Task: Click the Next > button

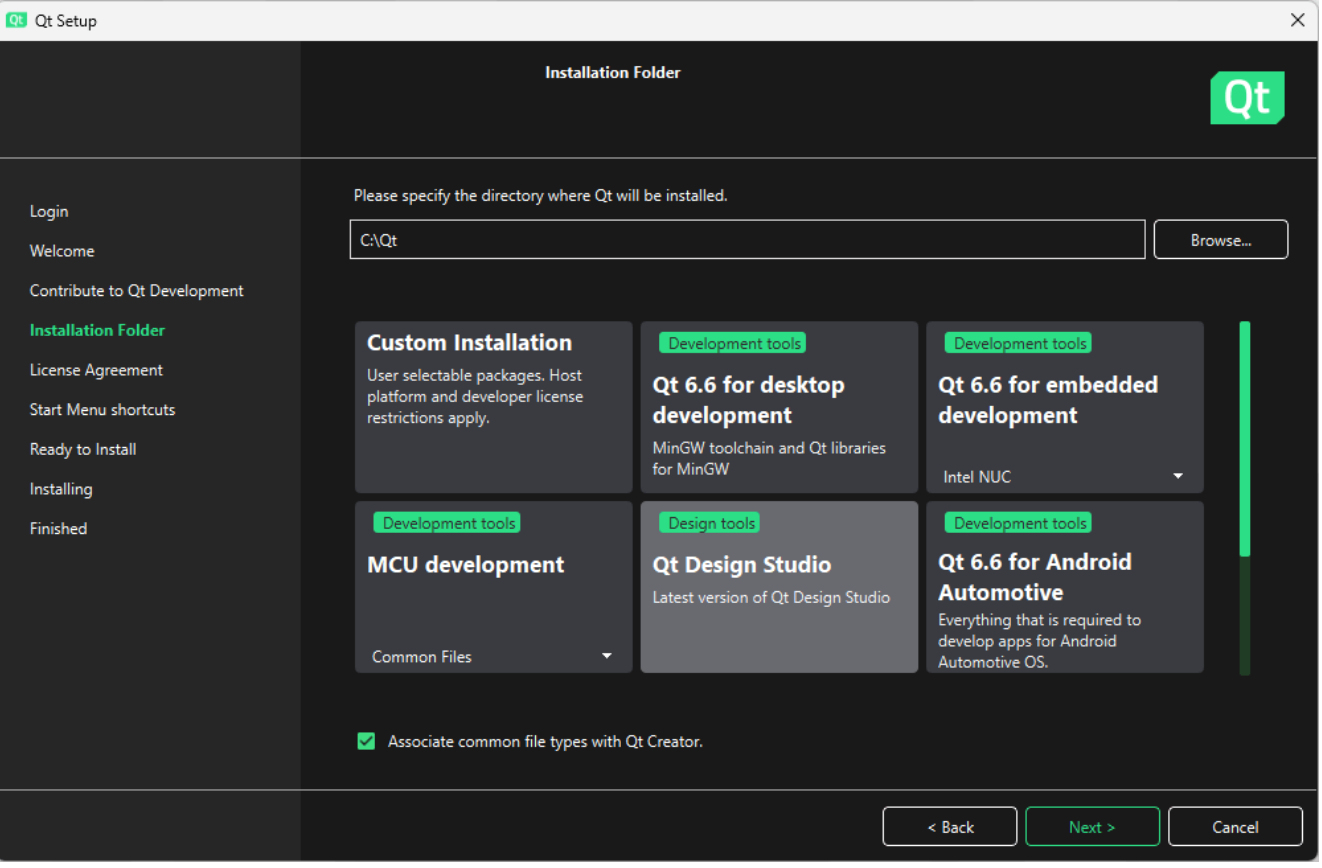Action: pos(1092,828)
